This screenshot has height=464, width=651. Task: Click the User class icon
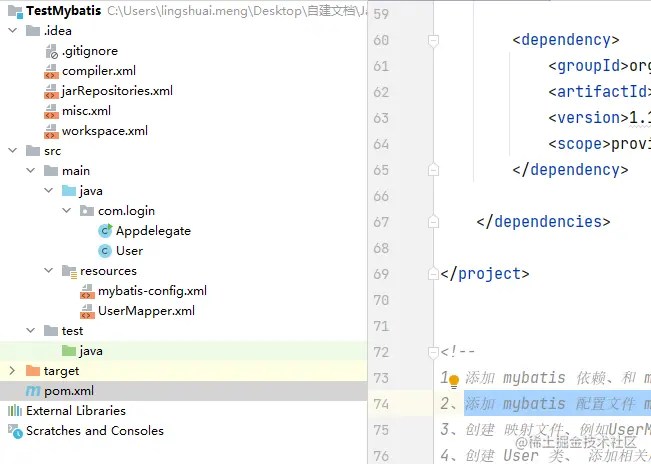(105, 251)
